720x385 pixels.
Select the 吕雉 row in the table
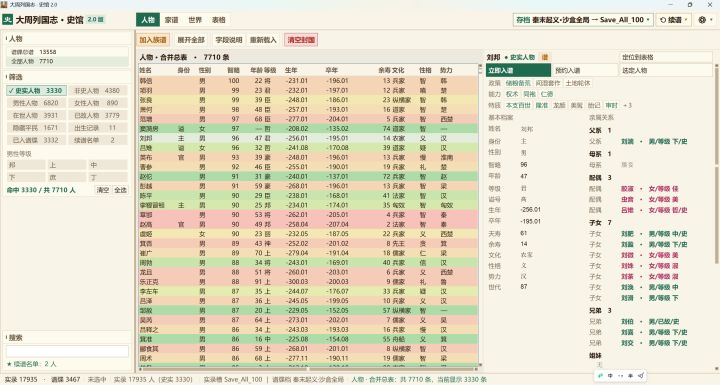308,148
